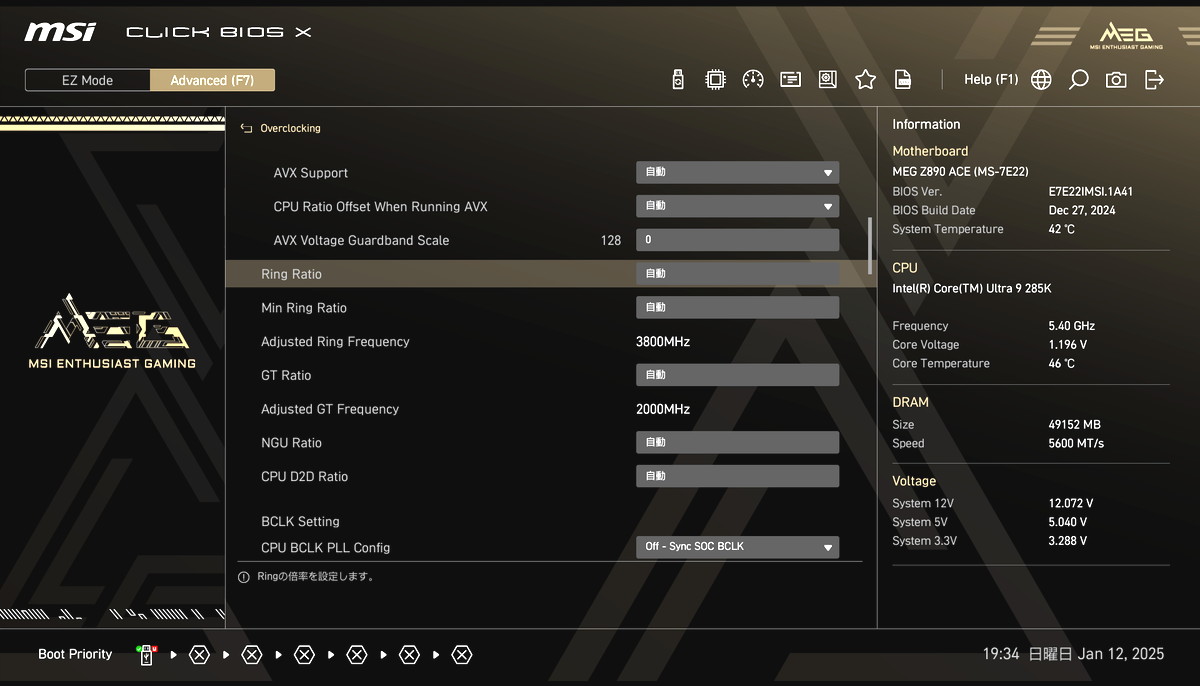Open the hardware monitor board icon
The image size is (1200, 686).
(x=828, y=80)
